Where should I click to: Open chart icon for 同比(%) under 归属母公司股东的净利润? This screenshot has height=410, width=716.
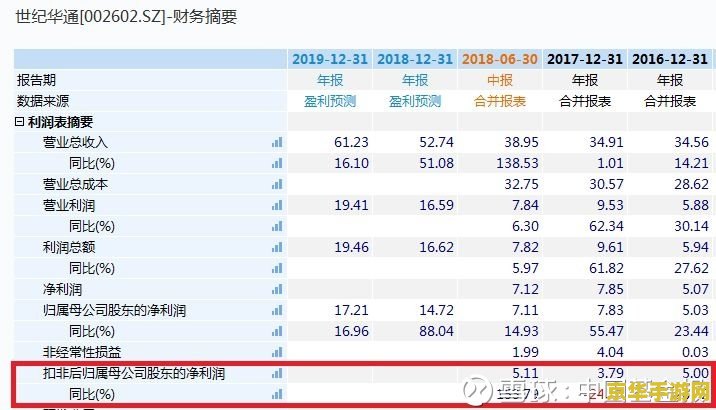pyautogui.click(x=277, y=331)
